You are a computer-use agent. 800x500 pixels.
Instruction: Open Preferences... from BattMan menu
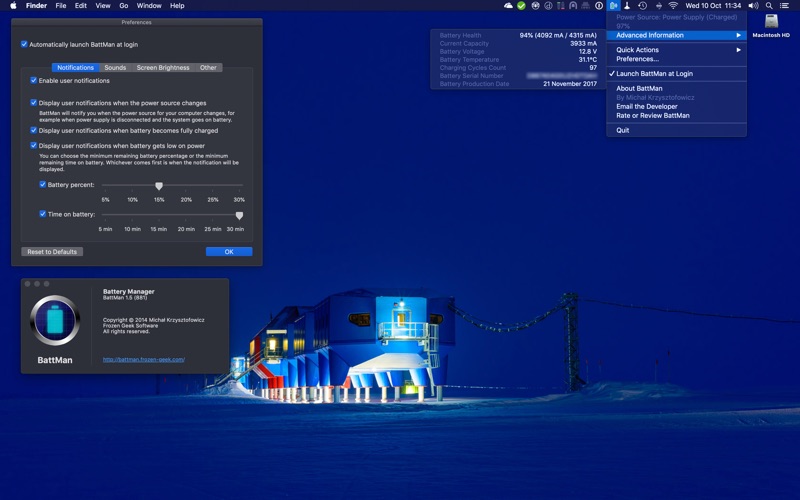pyautogui.click(x=676, y=59)
